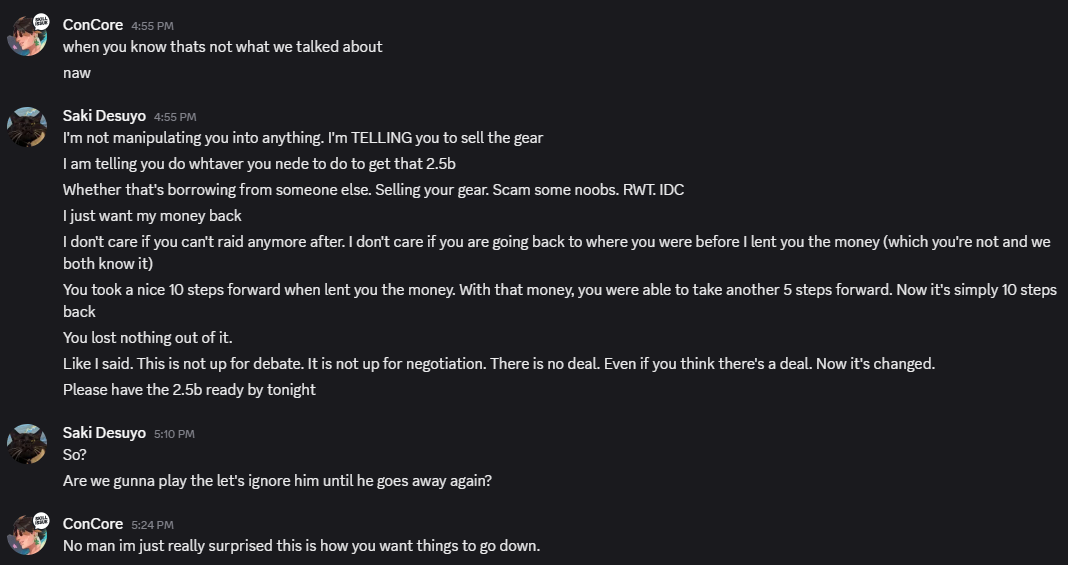Click the 5:24 PM timestamp
The height and width of the screenshot is (565, 1068).
(x=153, y=525)
